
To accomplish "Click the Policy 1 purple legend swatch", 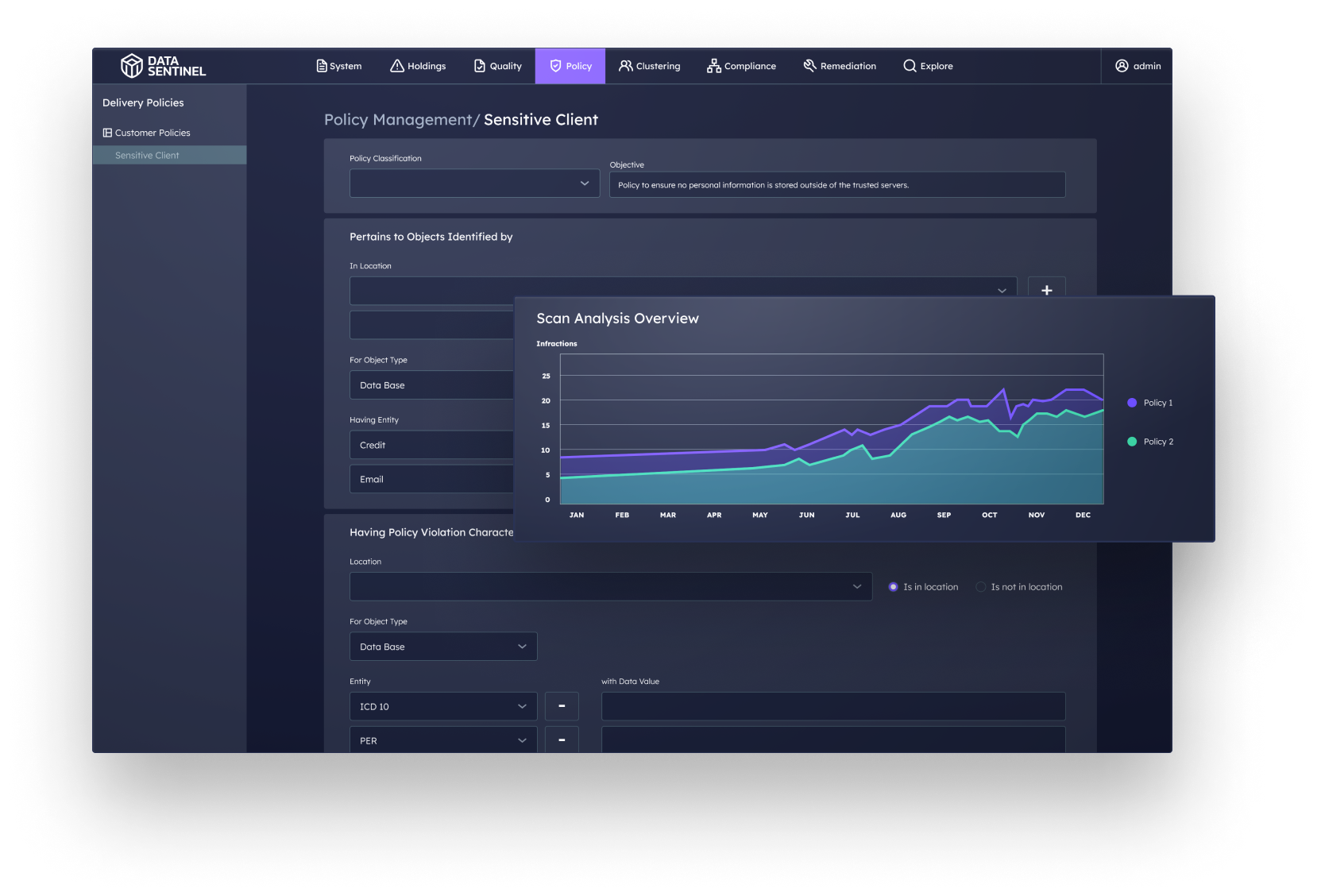I will pos(1134,403).
